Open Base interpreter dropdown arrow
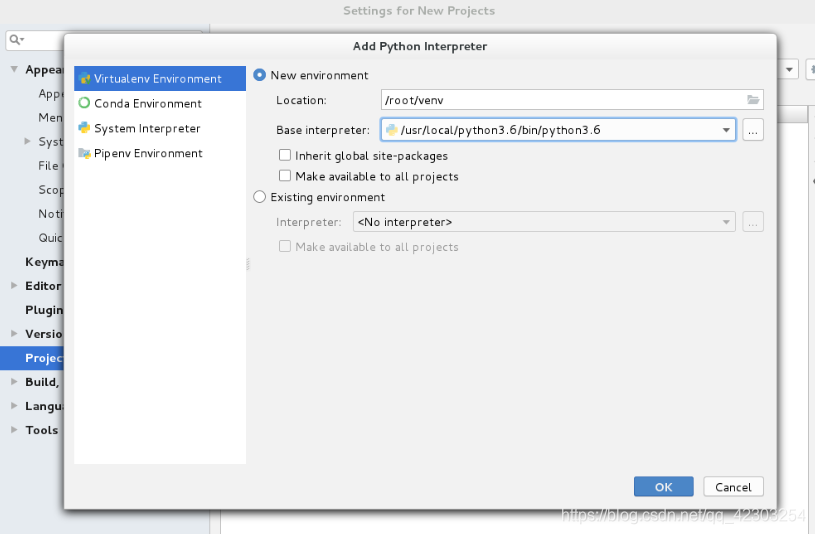 click(726, 130)
